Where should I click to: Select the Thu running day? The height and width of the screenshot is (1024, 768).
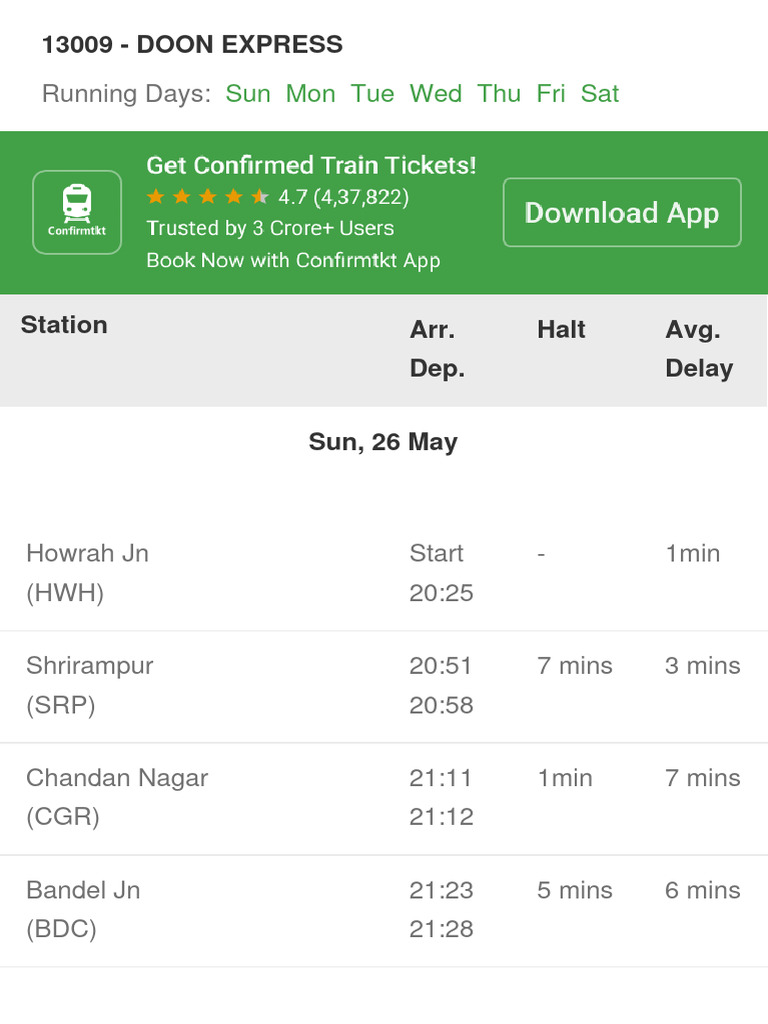(499, 94)
